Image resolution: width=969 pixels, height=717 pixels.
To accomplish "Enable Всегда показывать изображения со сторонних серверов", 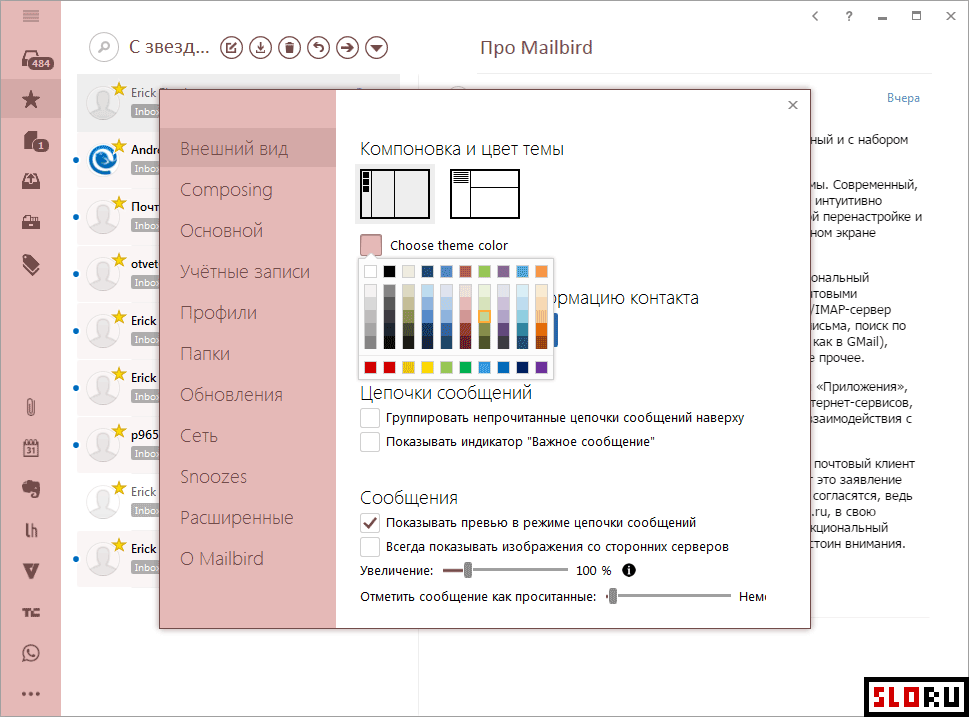I will click(370, 547).
